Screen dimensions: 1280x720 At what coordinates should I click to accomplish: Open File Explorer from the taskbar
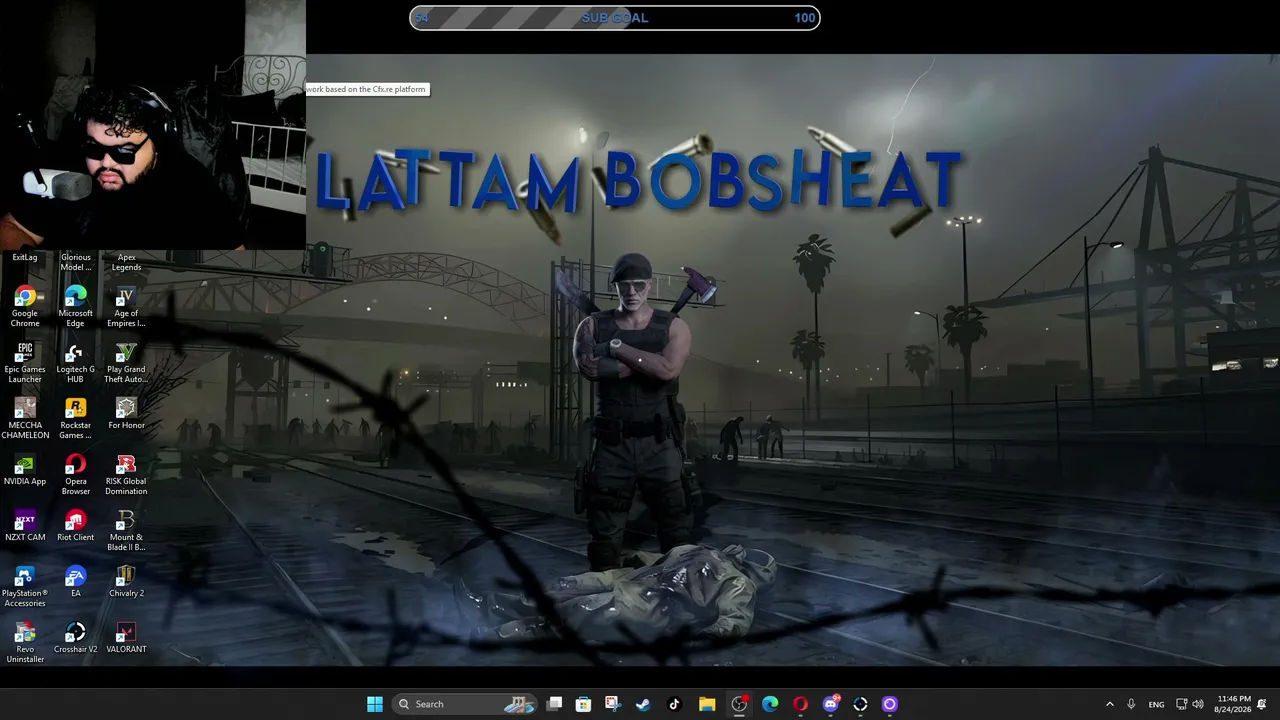[x=707, y=704]
